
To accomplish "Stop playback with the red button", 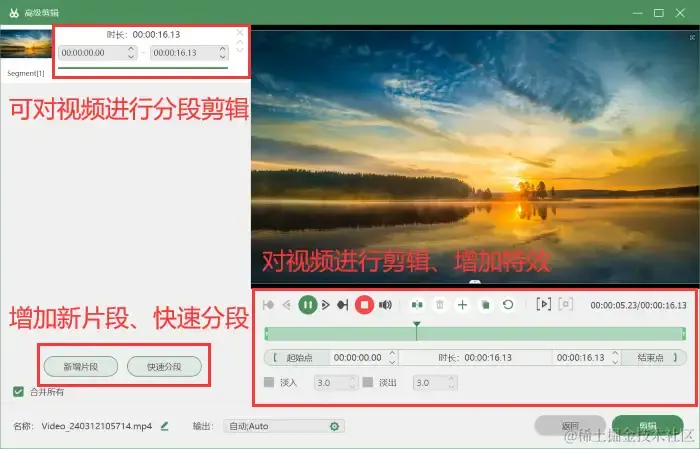I will [364, 305].
